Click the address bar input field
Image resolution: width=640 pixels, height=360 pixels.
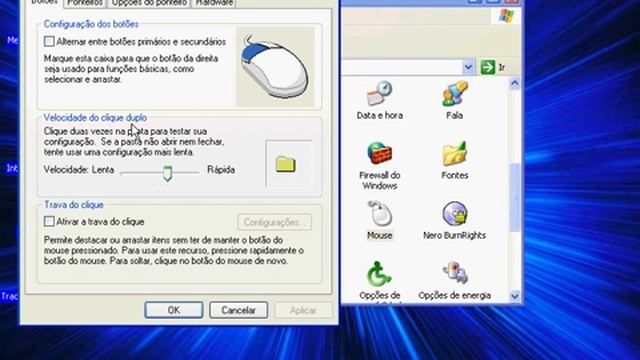point(403,67)
